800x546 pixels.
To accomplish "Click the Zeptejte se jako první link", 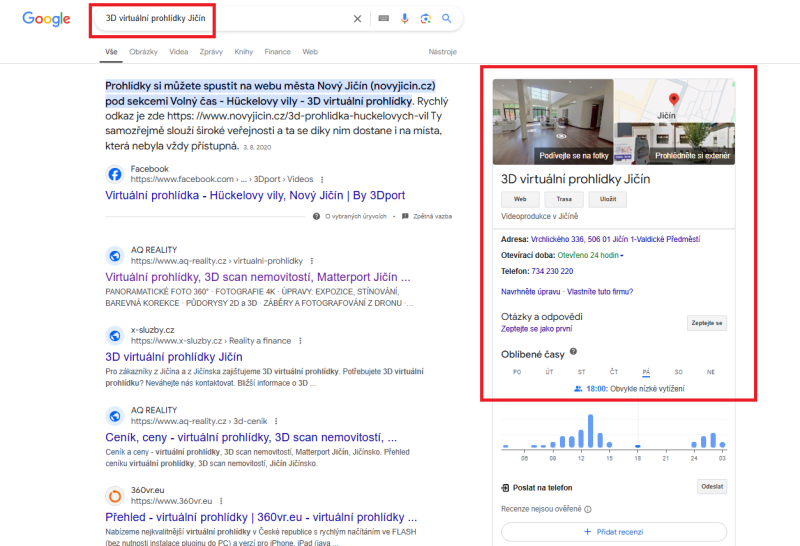I will pyautogui.click(x=536, y=329).
